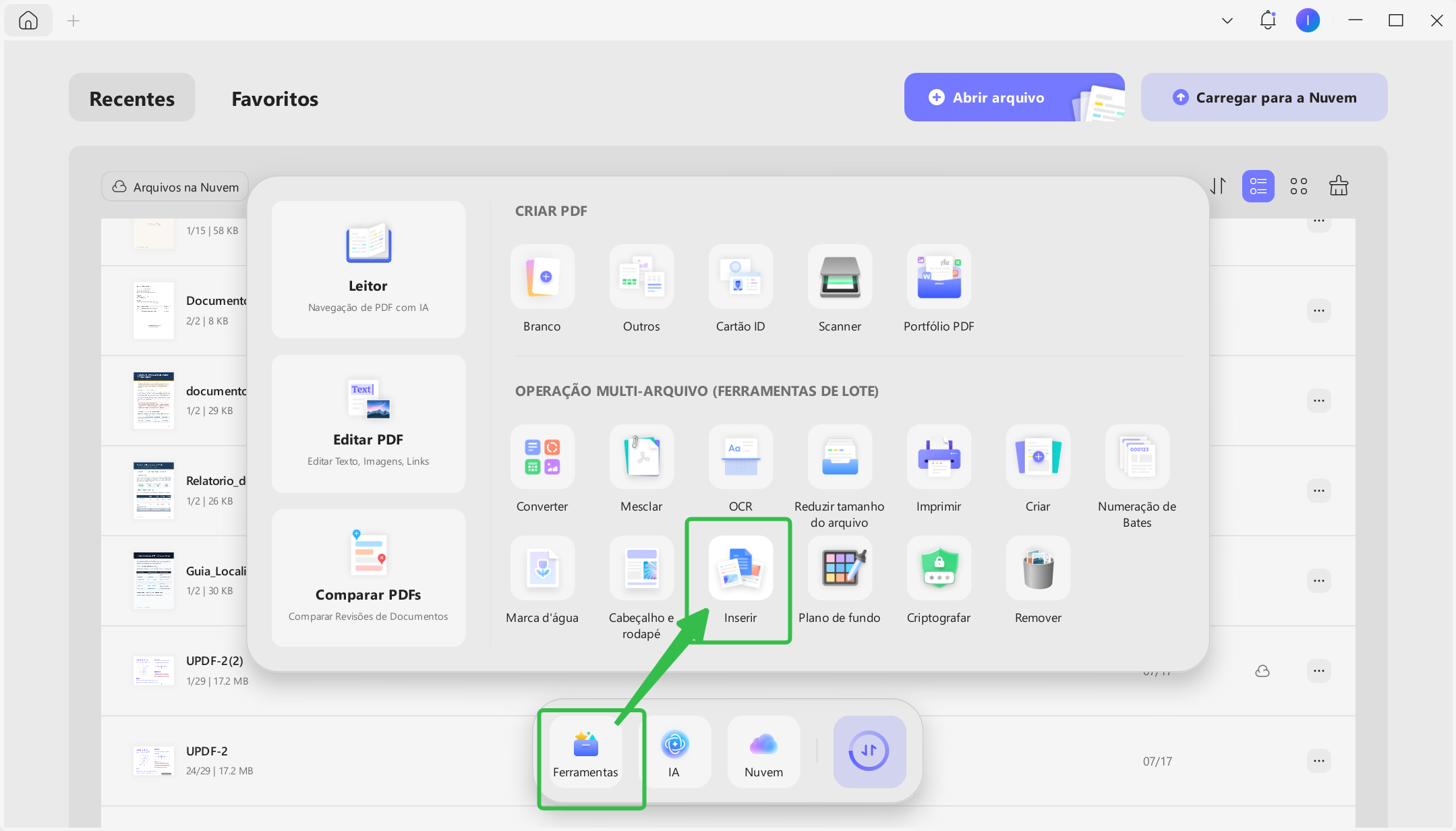Switch to the Recentes tab

click(x=132, y=98)
